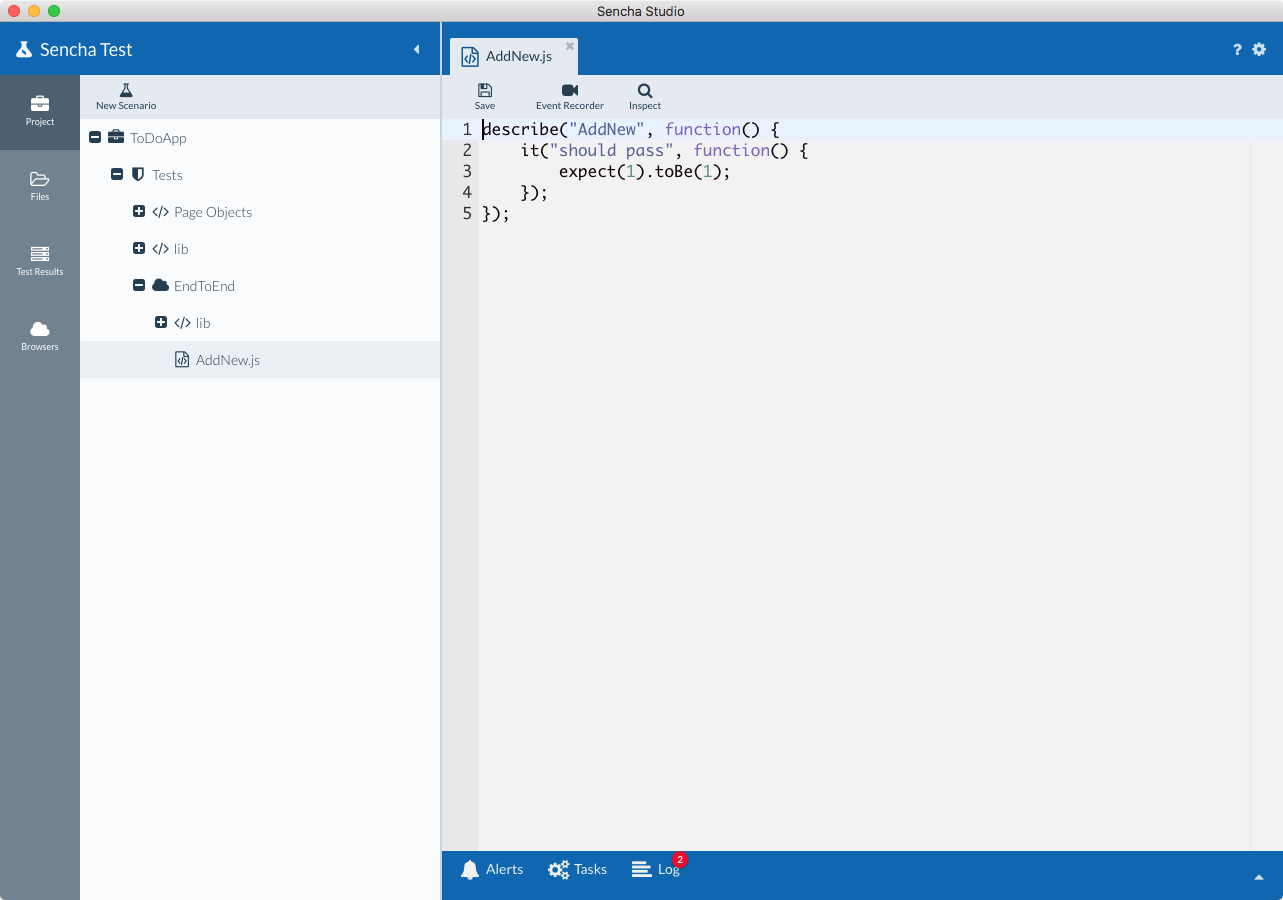
Task: Expand the bottom panel with up arrow
Action: tap(1258, 877)
